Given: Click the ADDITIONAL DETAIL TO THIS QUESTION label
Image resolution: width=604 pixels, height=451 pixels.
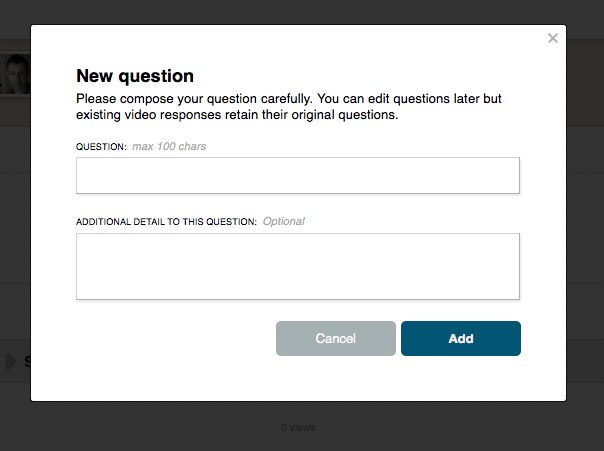Looking at the screenshot, I should 166,222.
